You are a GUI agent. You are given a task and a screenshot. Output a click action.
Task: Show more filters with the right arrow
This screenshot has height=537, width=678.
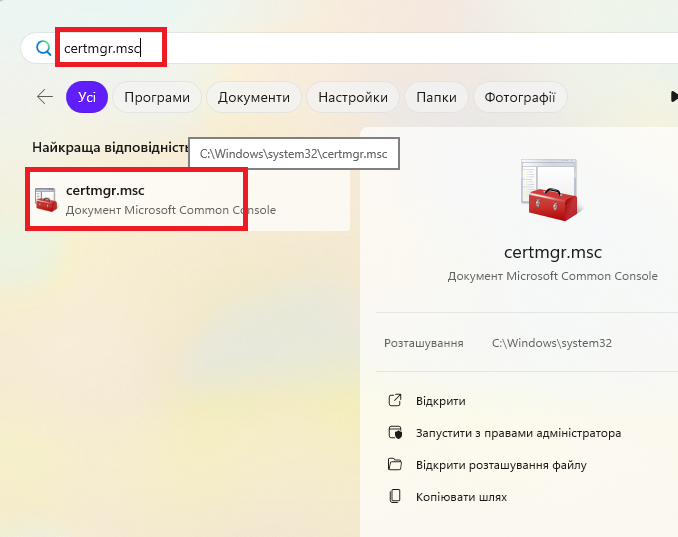673,97
